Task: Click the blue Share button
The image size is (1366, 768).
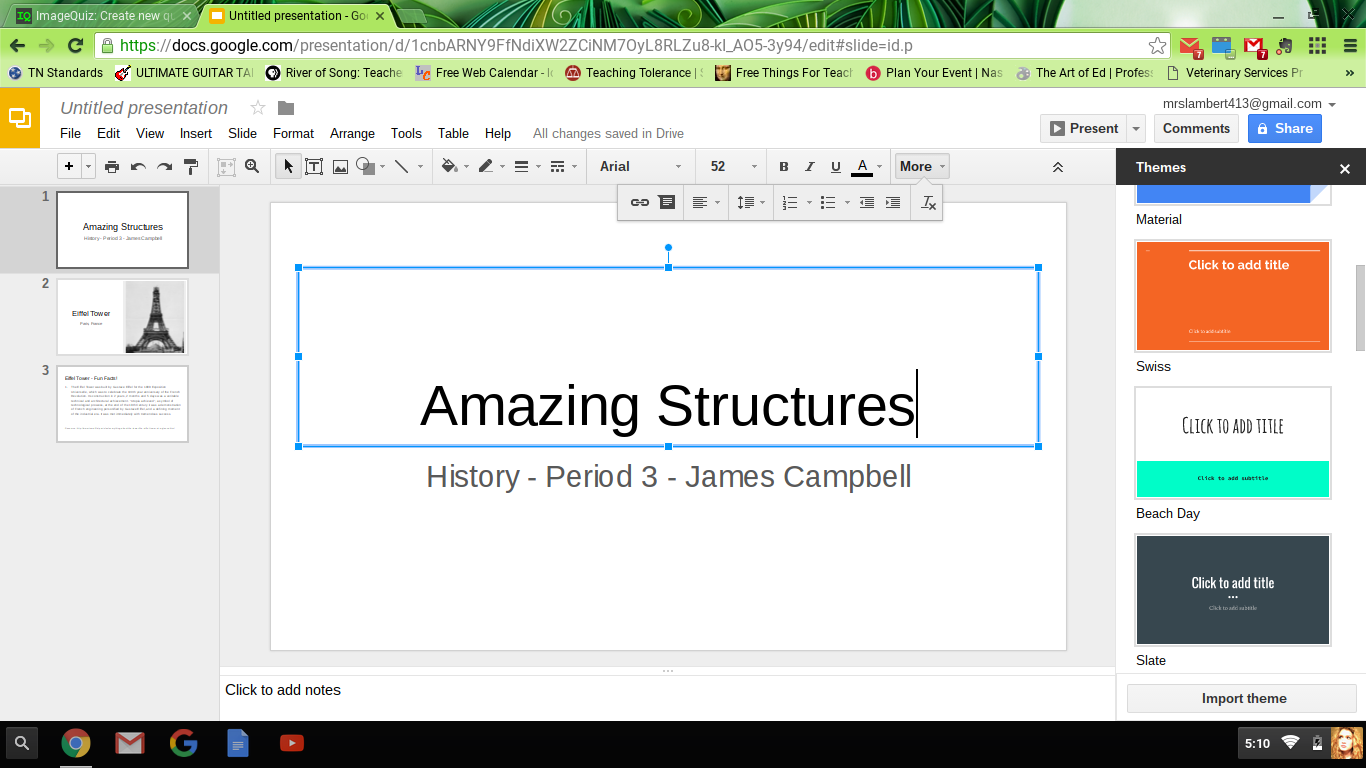Action: click(1284, 129)
